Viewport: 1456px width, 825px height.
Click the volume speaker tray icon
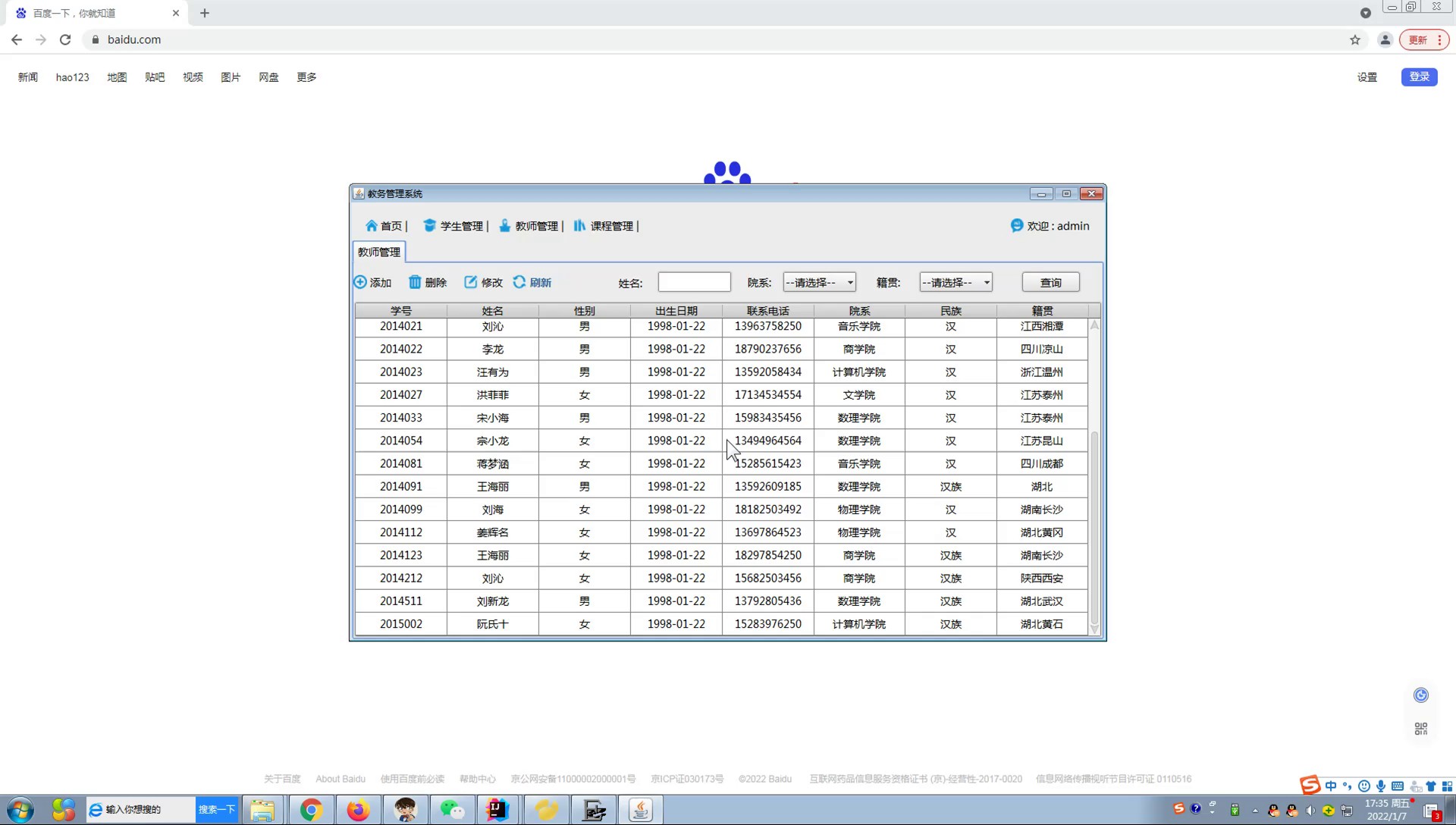[1310, 811]
